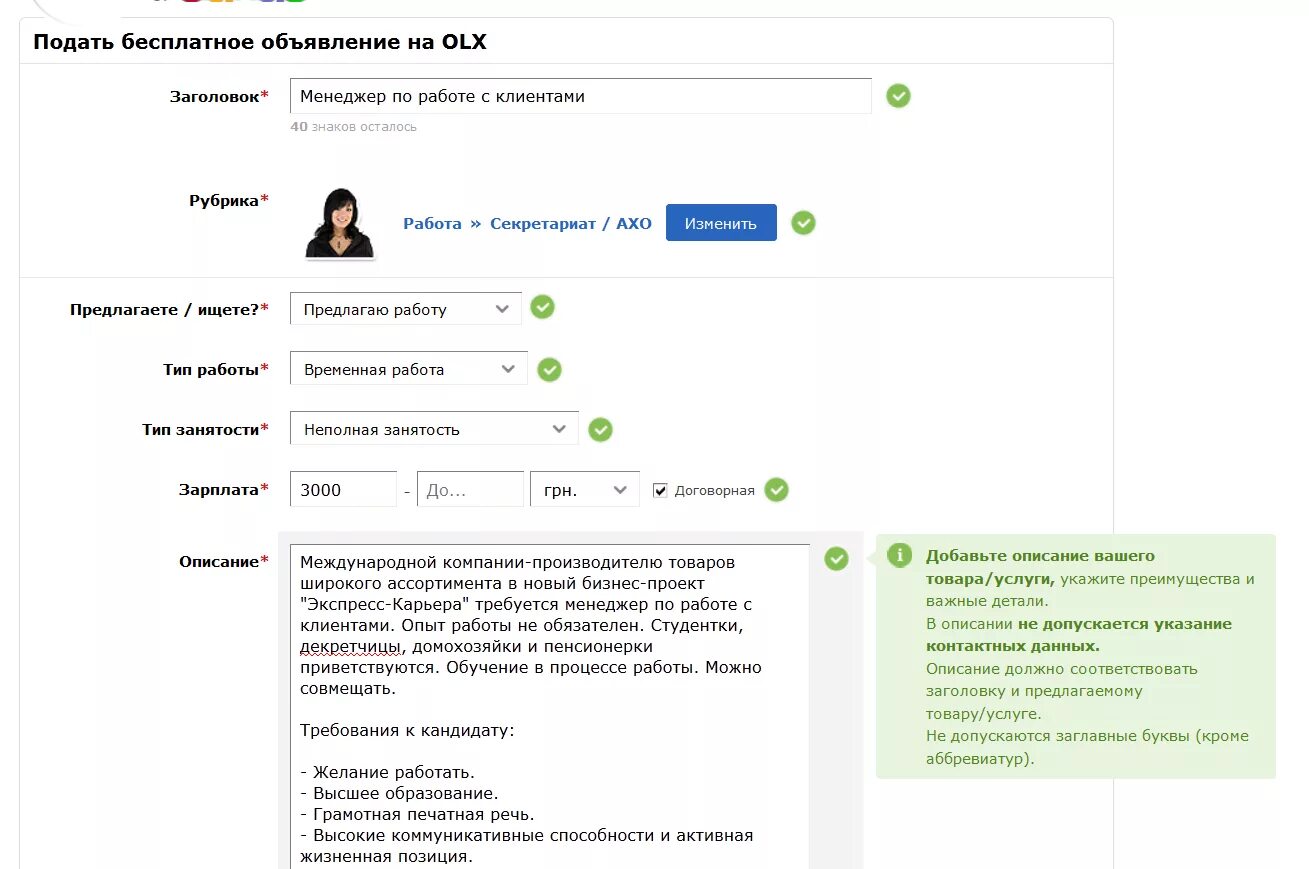Open the Временная работа dropdown

pos(408,369)
